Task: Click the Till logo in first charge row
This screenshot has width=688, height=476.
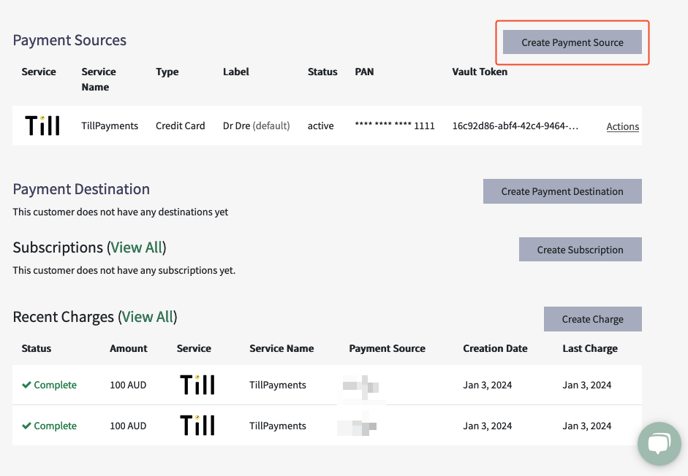Action: click(197, 385)
